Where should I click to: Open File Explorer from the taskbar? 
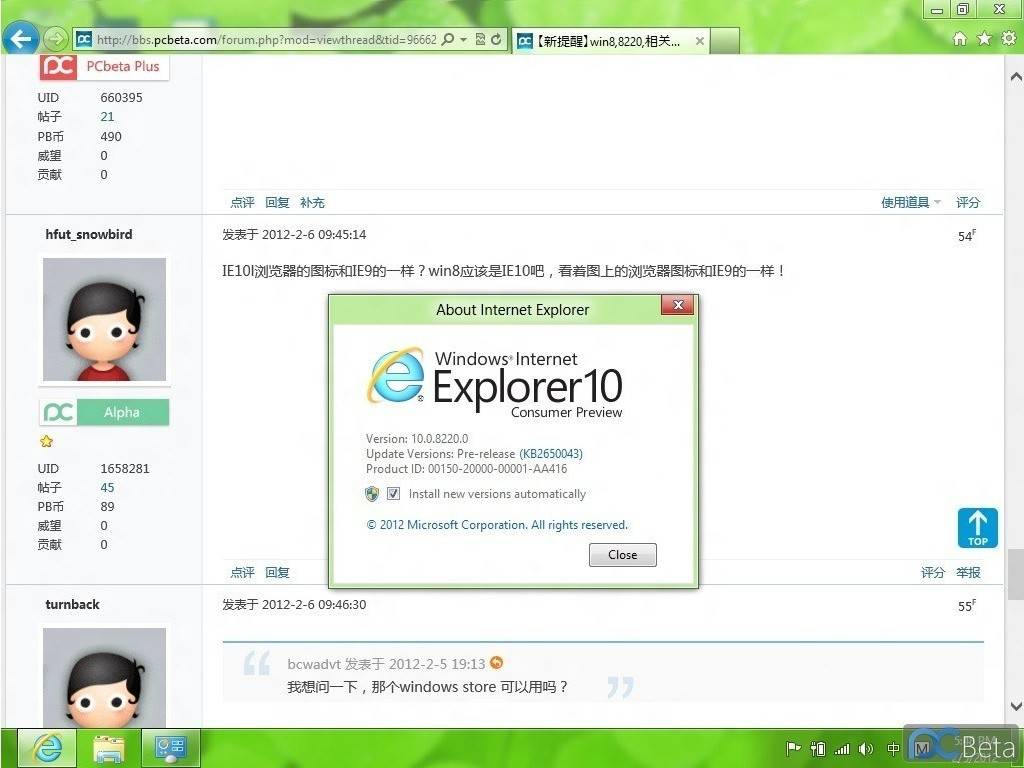point(109,747)
